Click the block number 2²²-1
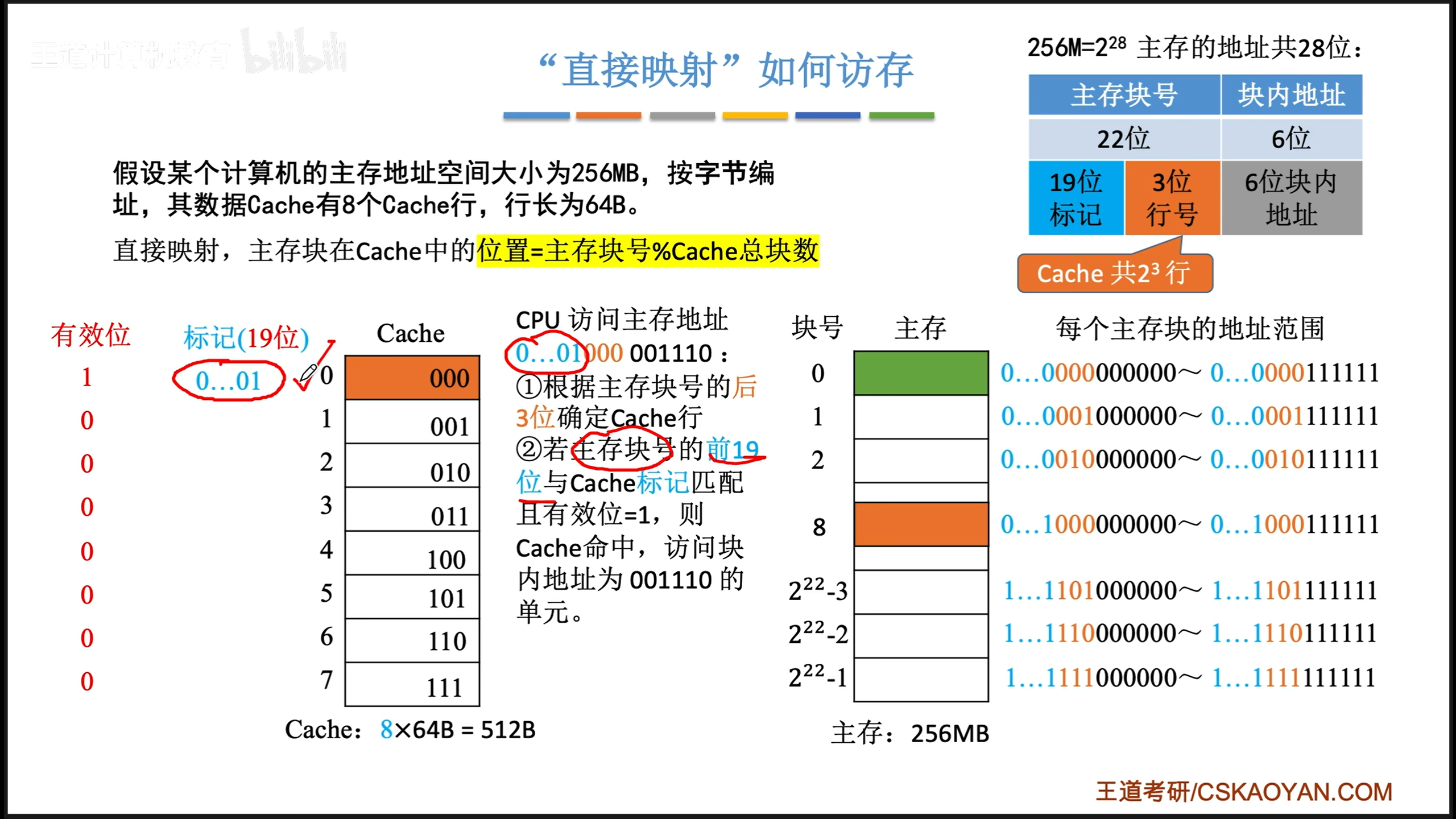This screenshot has height=819, width=1456. pos(818,677)
